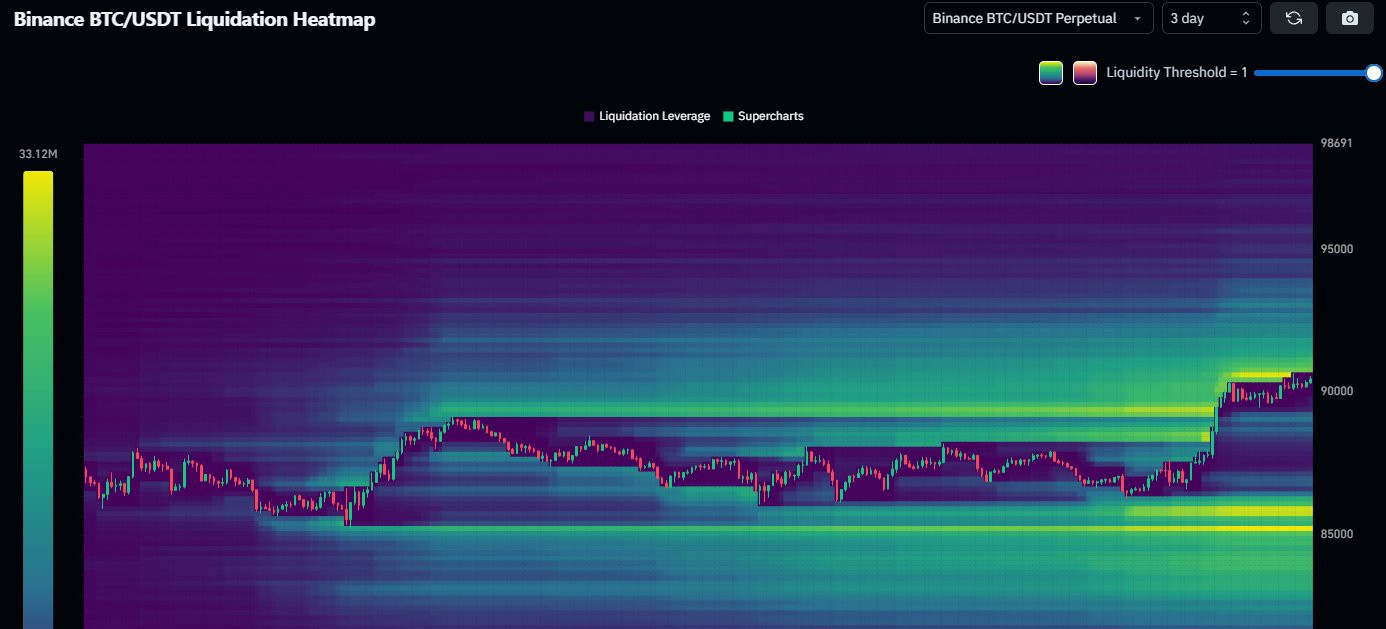Select the green-purple viridis gradient icon
The image size is (1386, 629).
click(x=1050, y=72)
